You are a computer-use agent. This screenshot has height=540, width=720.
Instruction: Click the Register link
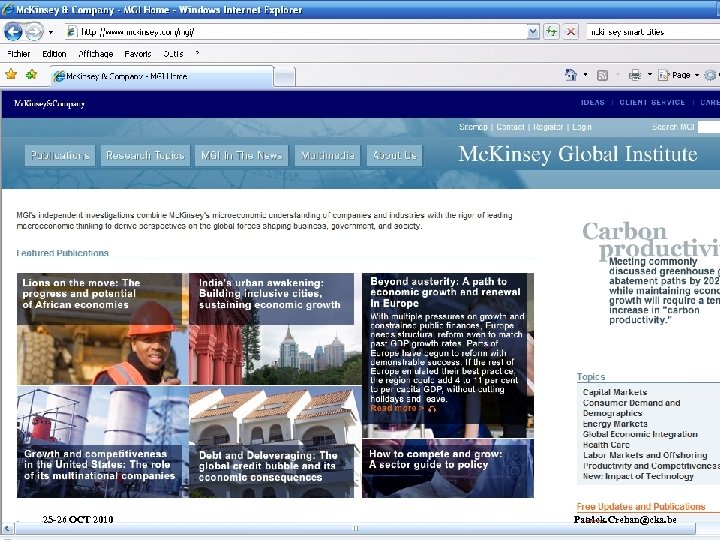pyautogui.click(x=548, y=127)
